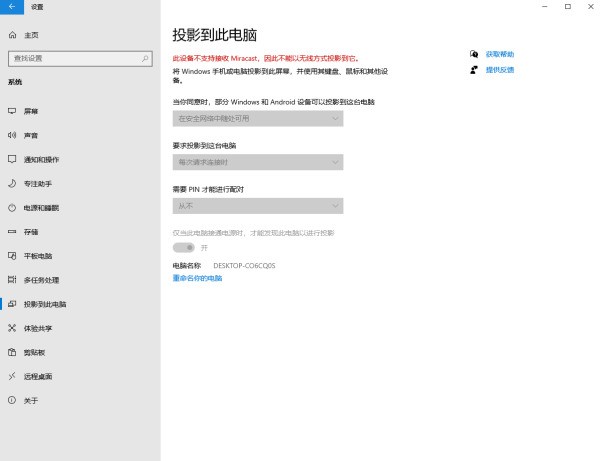Viewport: 600px width, 461px height.
Task: Click the 电脑名称 label
Action: [x=187, y=266]
